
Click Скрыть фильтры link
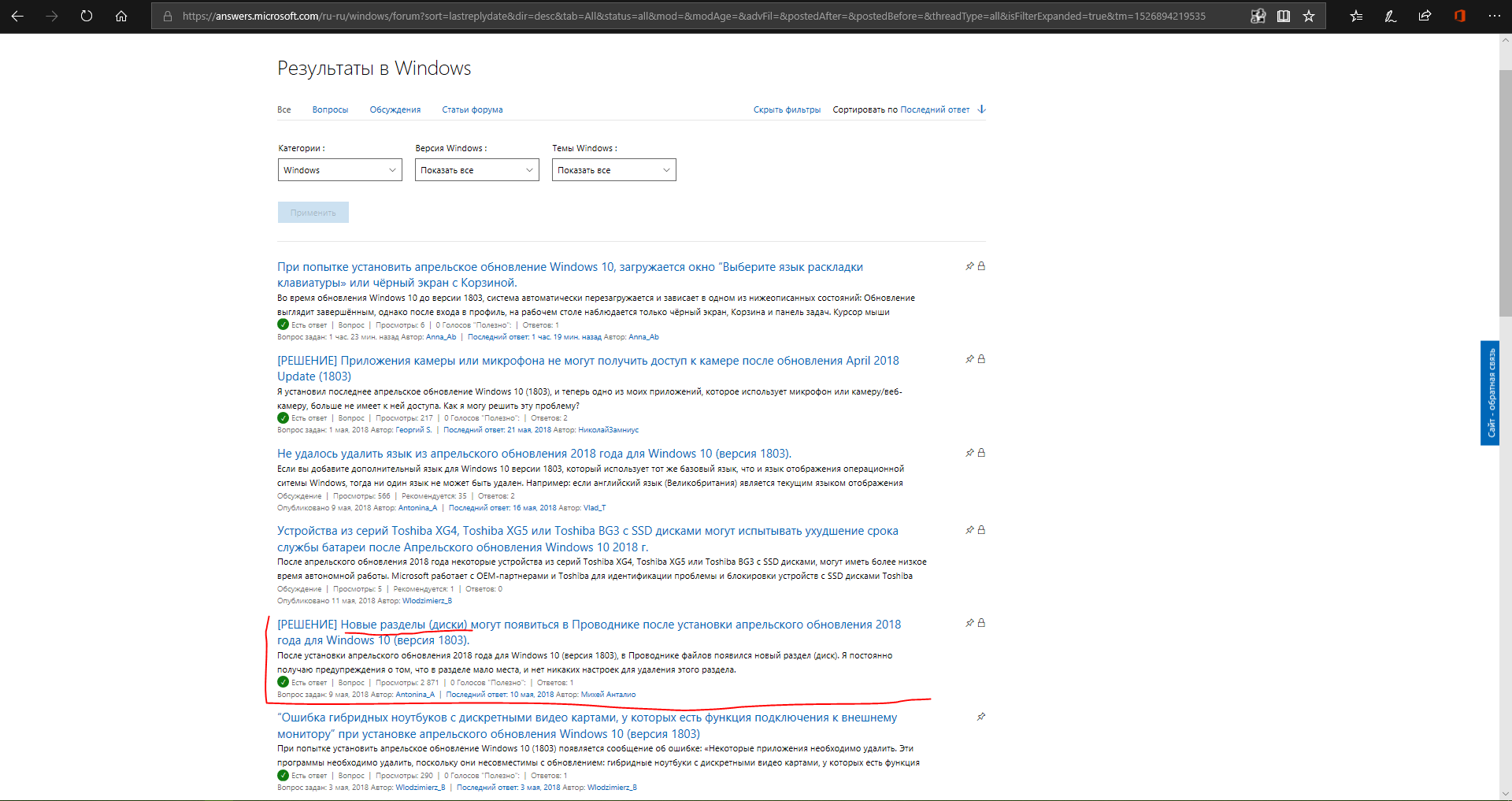787,109
